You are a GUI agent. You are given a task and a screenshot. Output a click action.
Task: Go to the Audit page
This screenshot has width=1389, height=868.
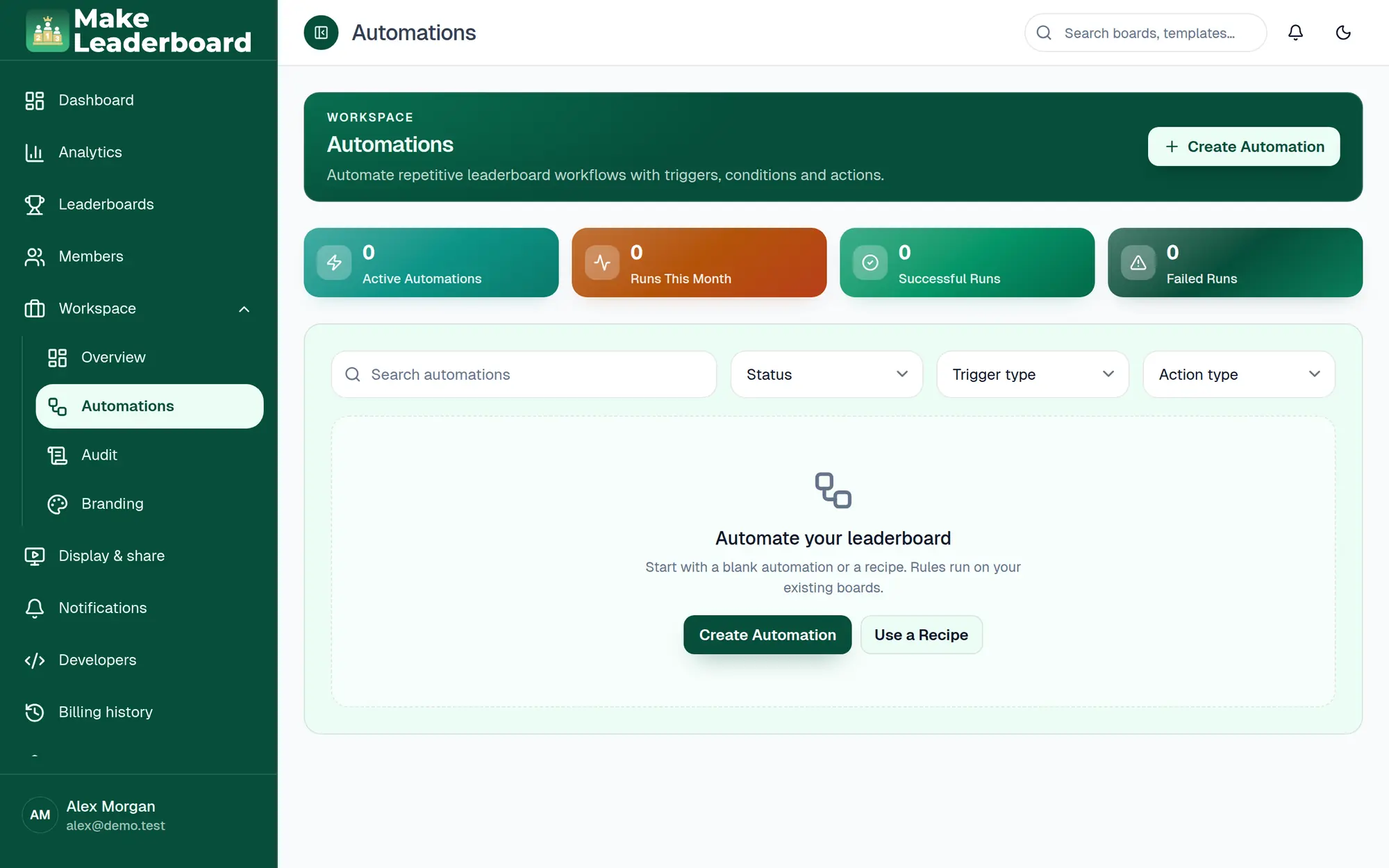[x=149, y=456]
